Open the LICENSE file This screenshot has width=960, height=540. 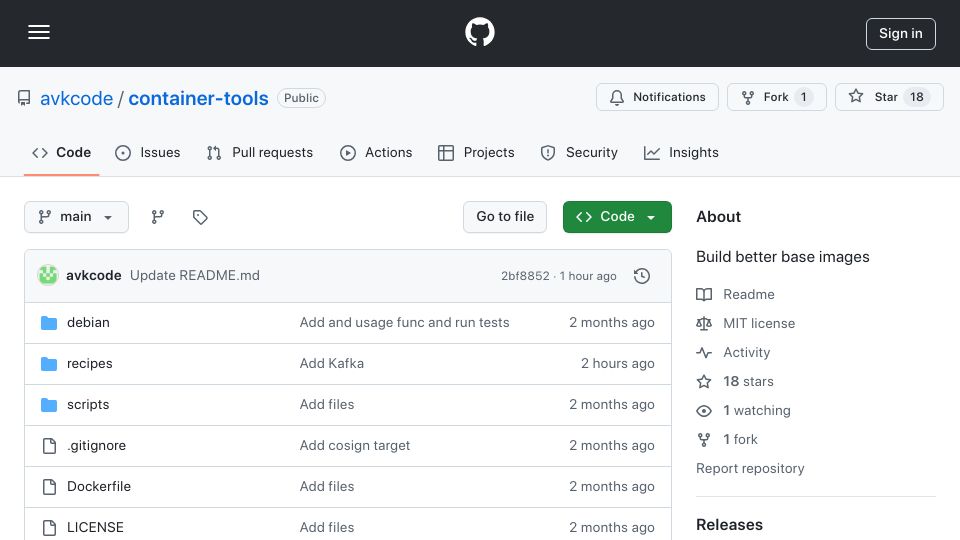tap(95, 527)
